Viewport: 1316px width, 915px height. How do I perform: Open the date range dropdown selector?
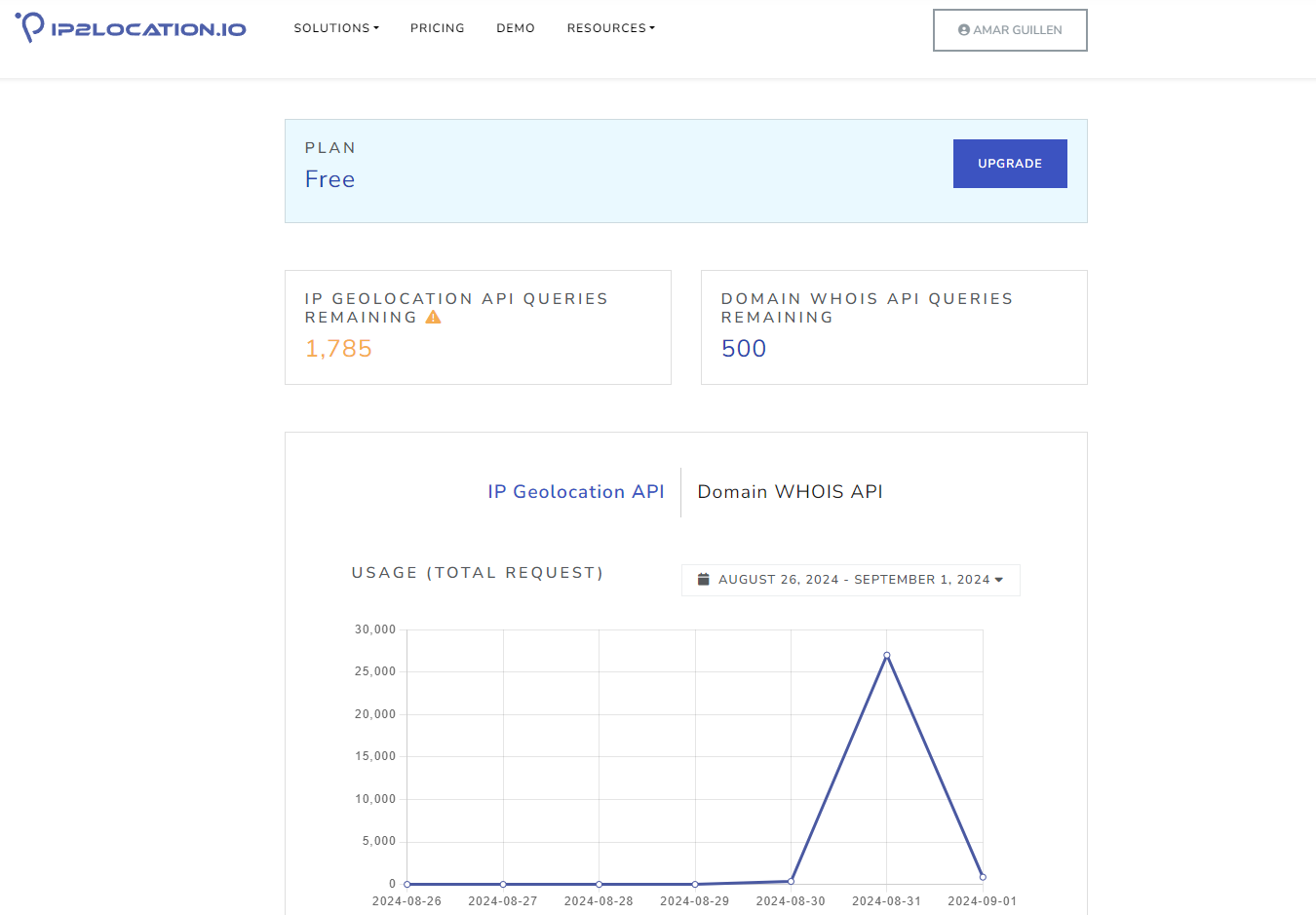click(850, 580)
